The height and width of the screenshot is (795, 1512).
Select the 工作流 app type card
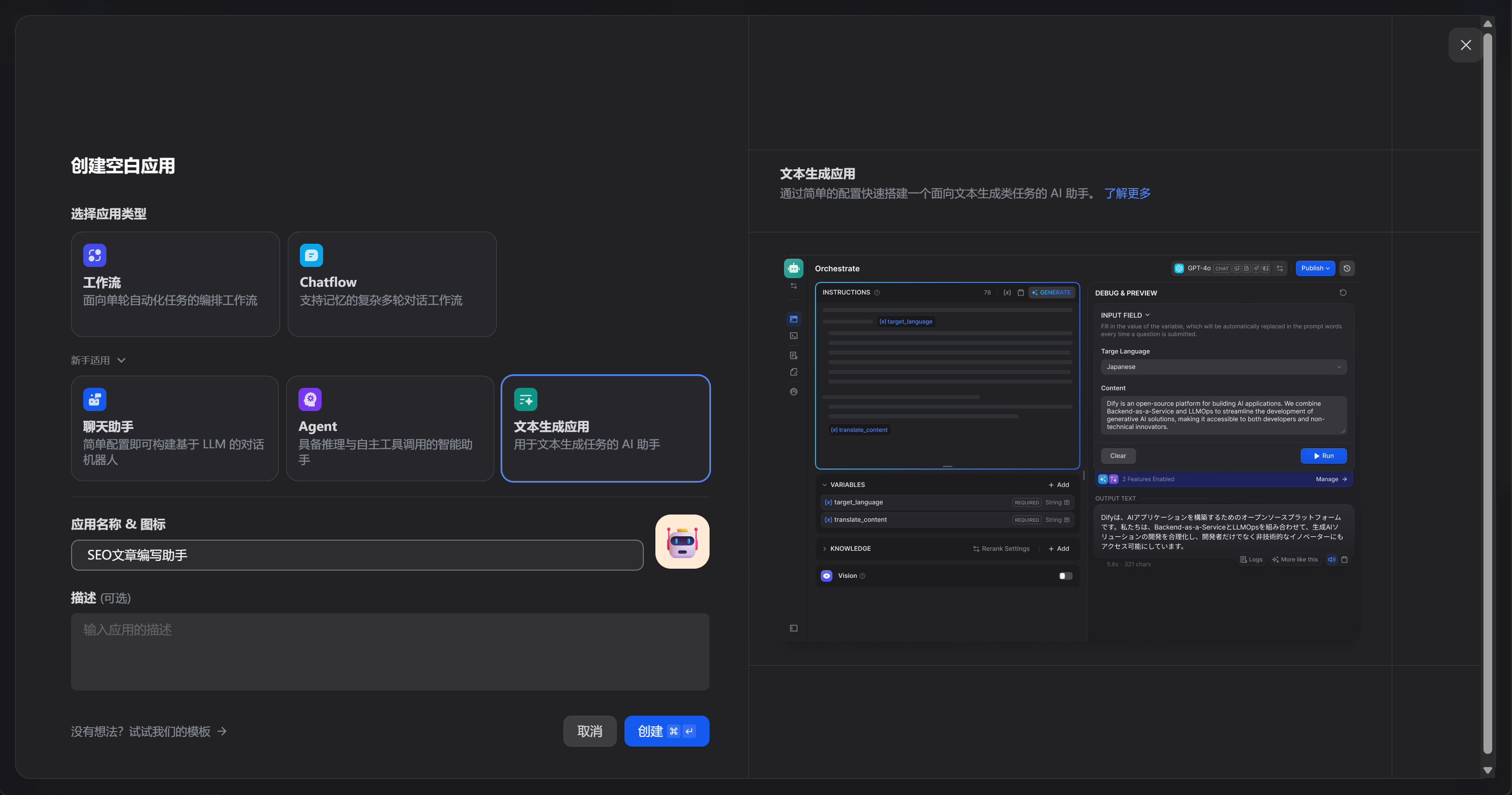(x=175, y=284)
